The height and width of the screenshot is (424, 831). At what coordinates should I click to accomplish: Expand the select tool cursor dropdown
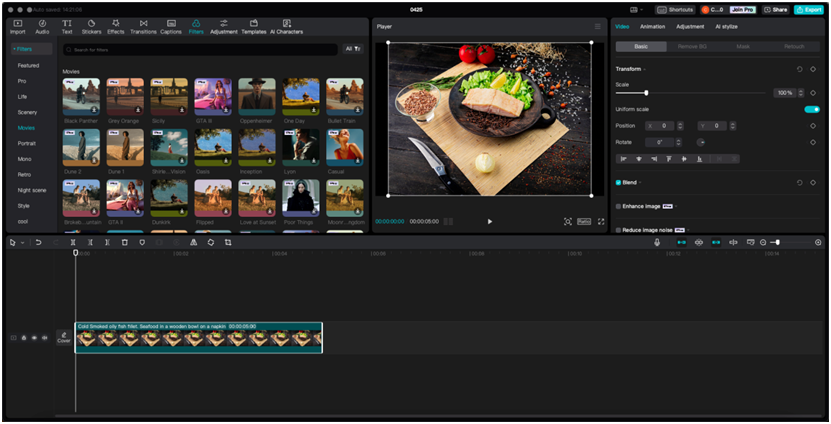click(x=22, y=242)
